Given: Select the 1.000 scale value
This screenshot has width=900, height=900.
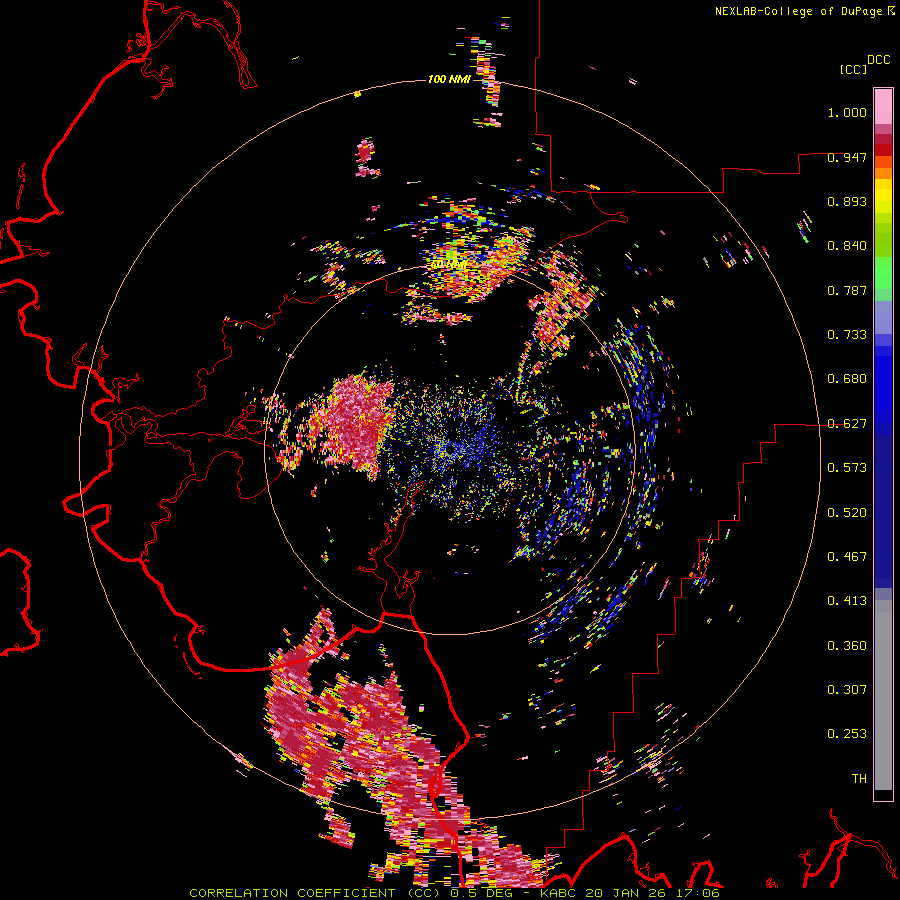Looking at the screenshot, I should [x=847, y=112].
